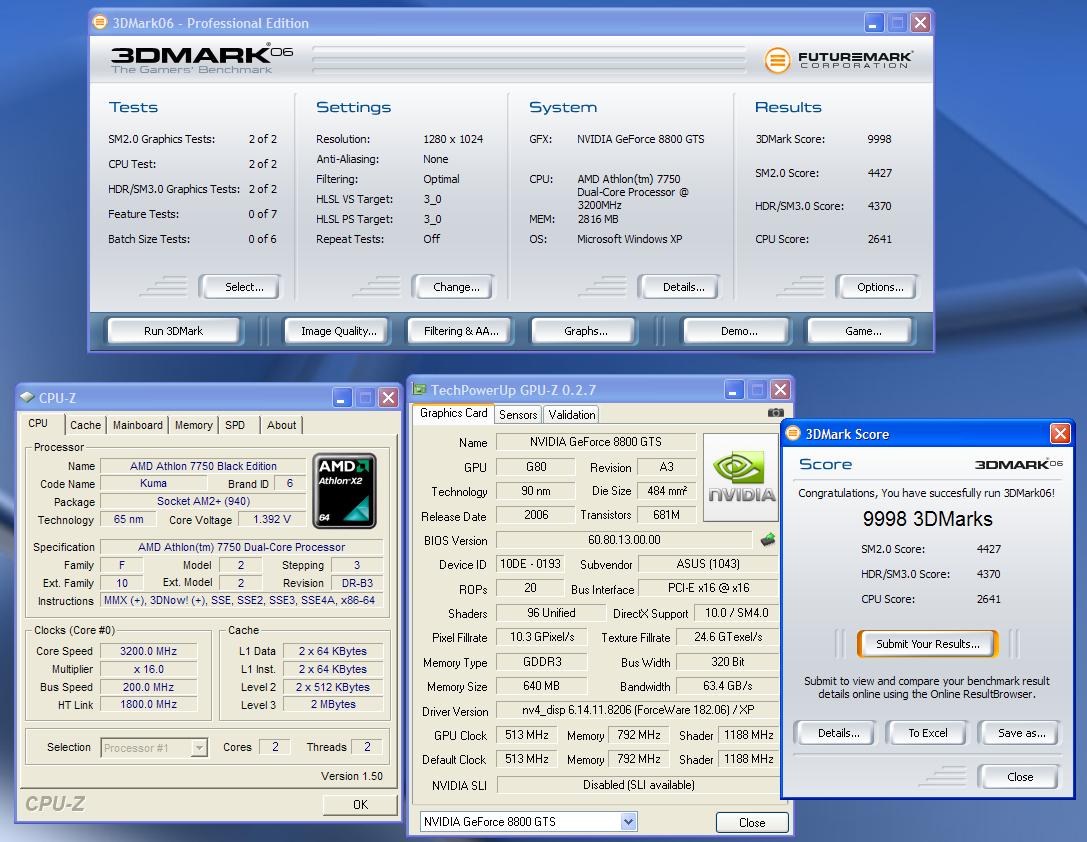Click Close in the 3DMark Score dialog

tap(1020, 777)
